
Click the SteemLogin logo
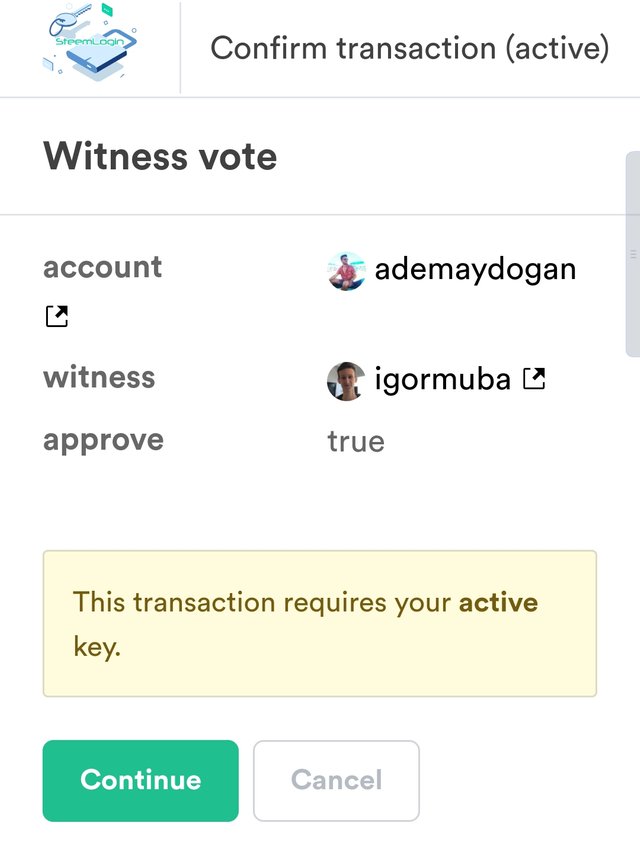(x=90, y=42)
